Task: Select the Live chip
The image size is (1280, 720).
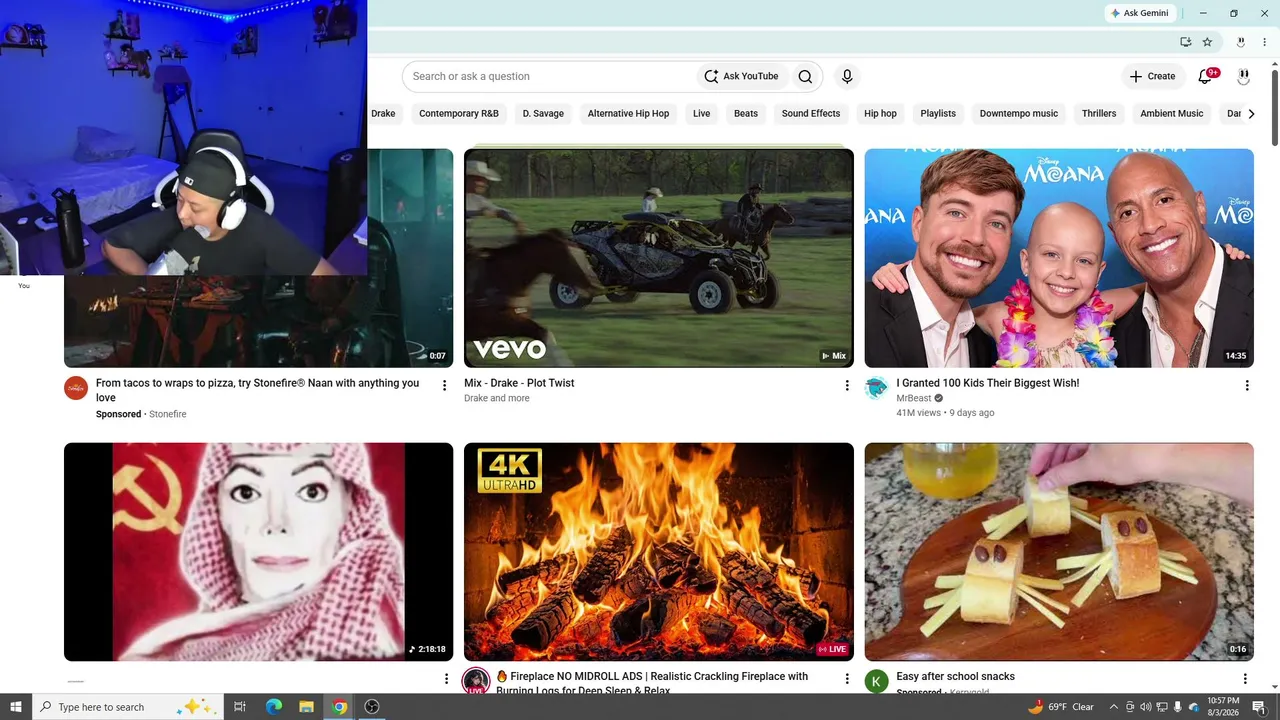Action: click(702, 114)
